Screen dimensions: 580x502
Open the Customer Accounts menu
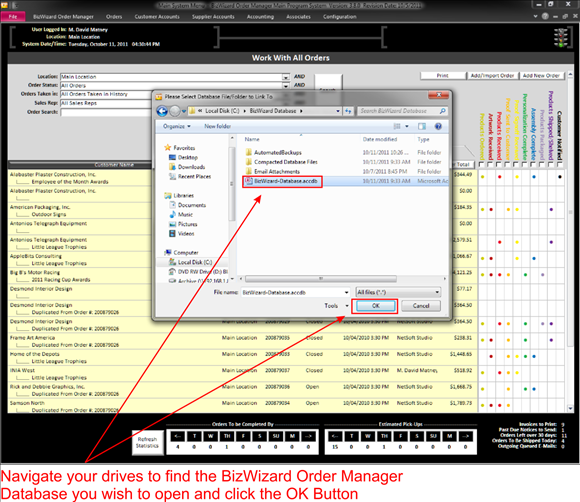[157, 17]
